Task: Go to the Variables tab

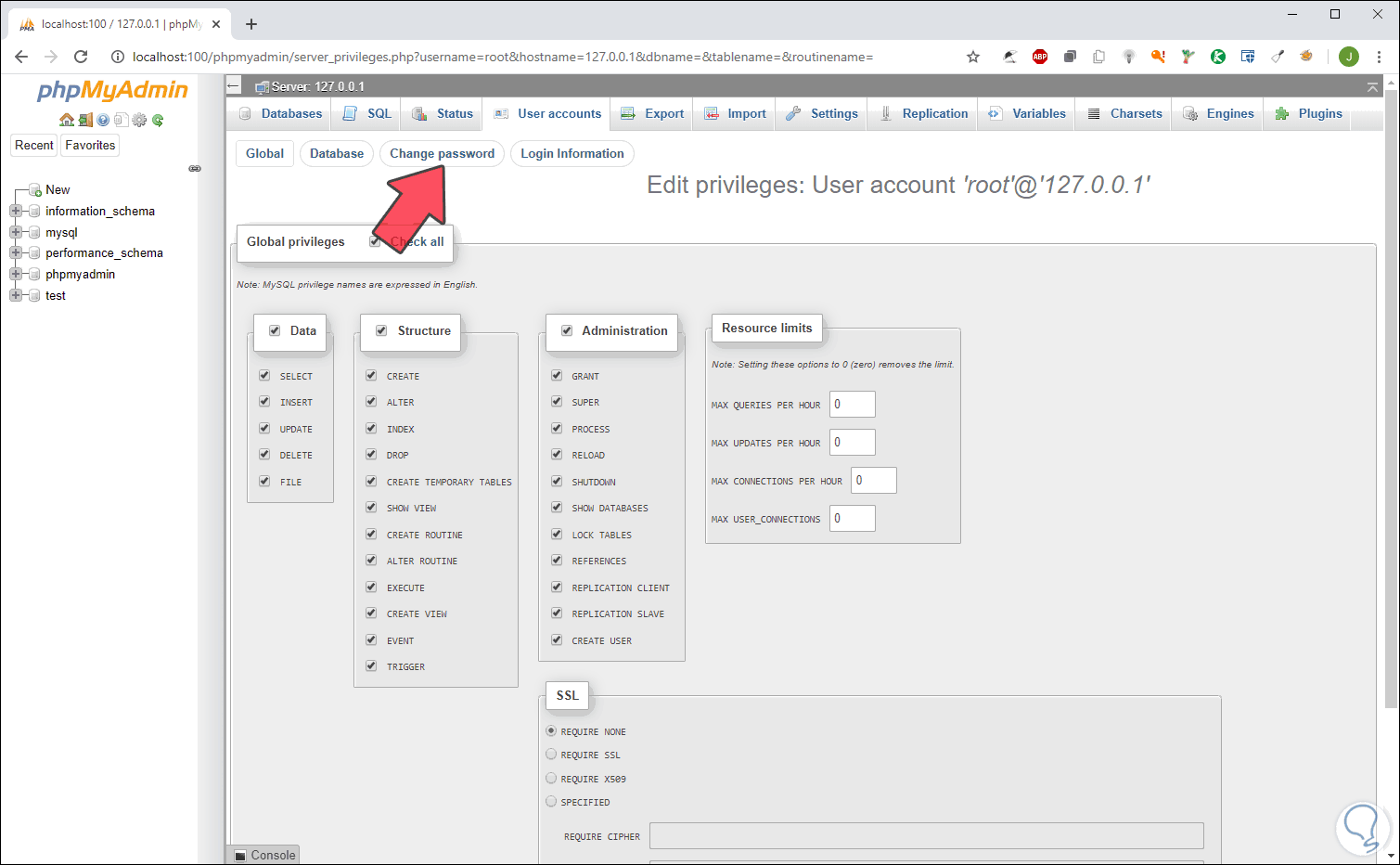Action: pos(1027,114)
